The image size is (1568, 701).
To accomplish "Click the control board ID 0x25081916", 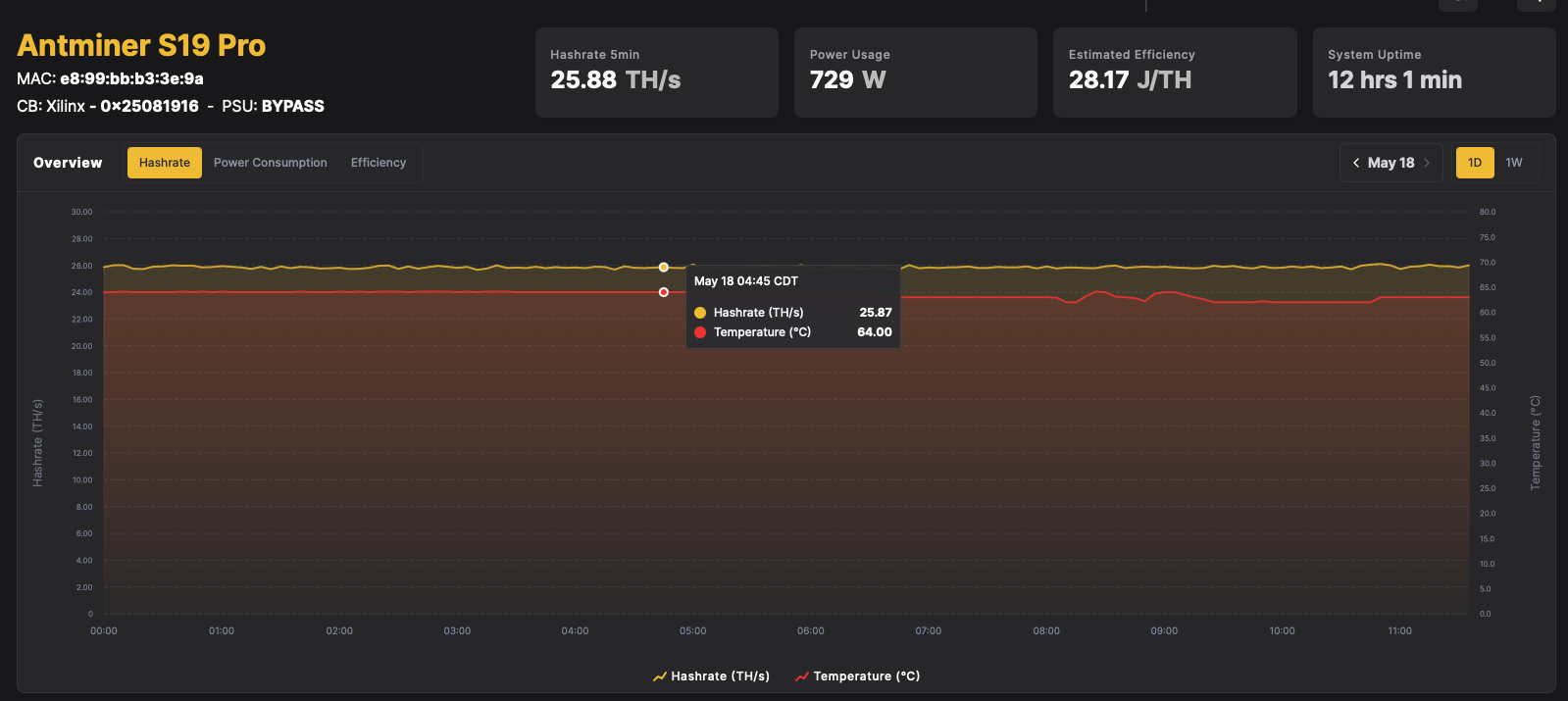I will click(150, 106).
